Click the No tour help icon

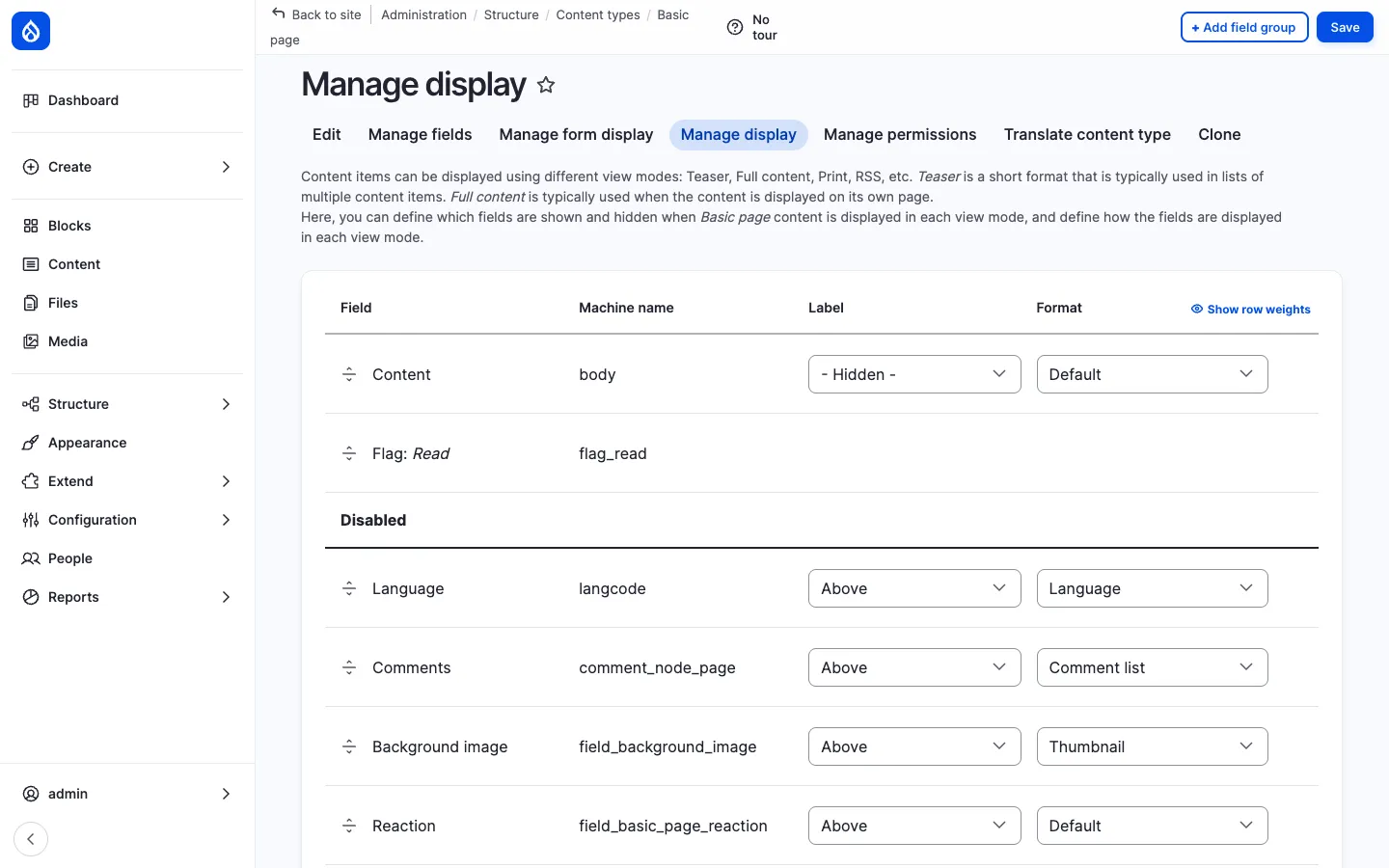coord(735,27)
